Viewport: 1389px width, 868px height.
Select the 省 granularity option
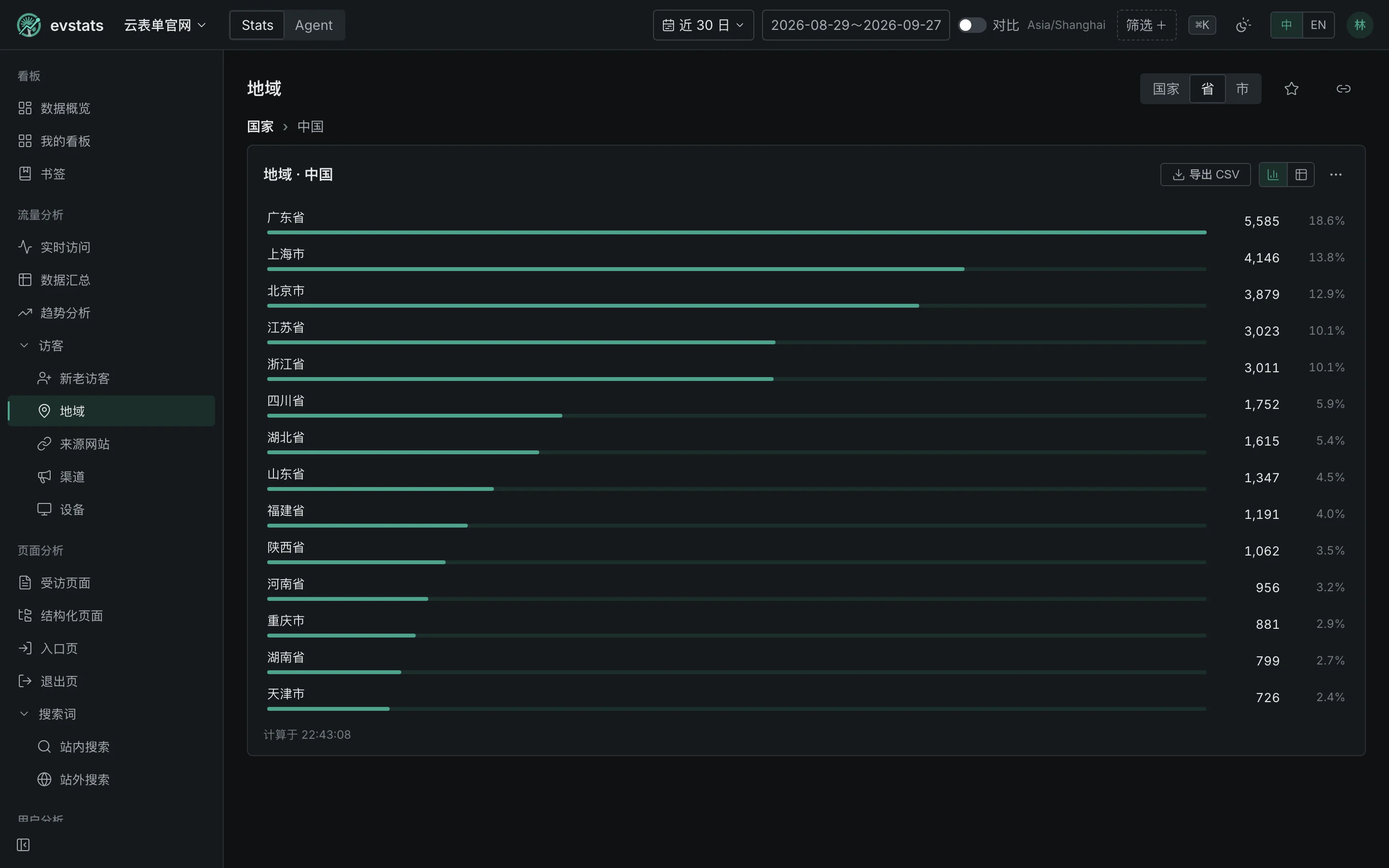click(1208, 89)
